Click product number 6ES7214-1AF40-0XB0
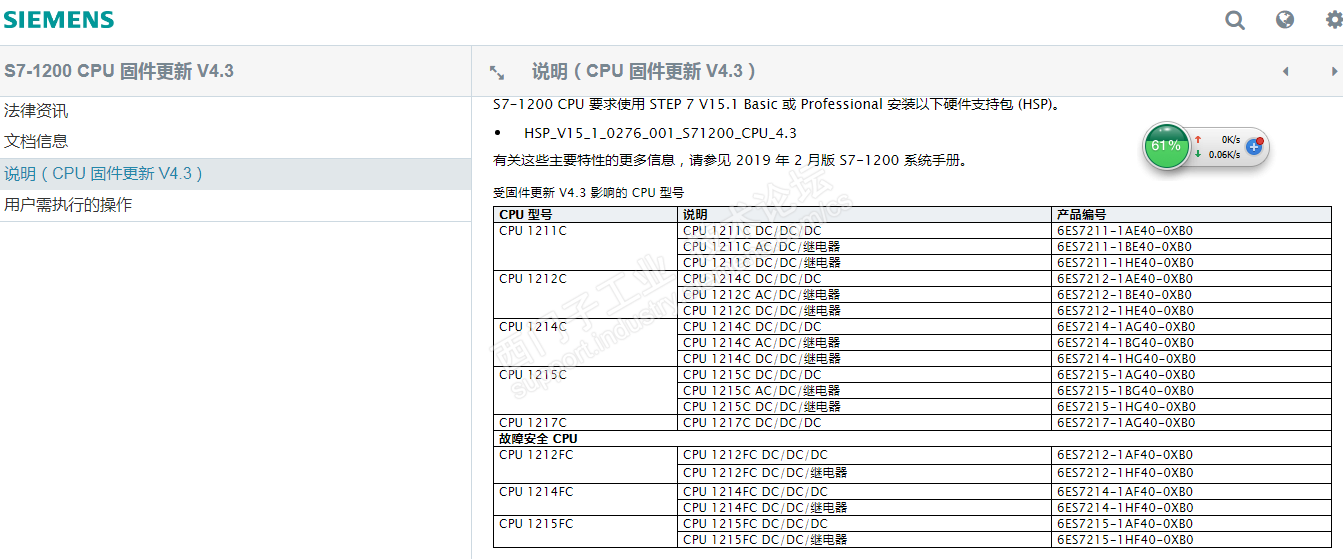This screenshot has width=1343, height=559. (1125, 492)
